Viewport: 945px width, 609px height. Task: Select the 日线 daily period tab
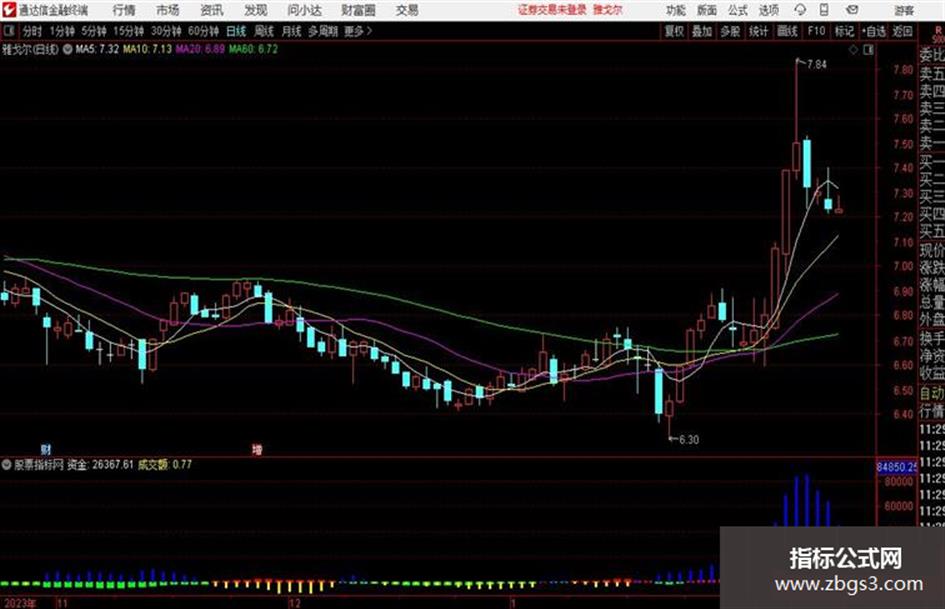coord(236,31)
